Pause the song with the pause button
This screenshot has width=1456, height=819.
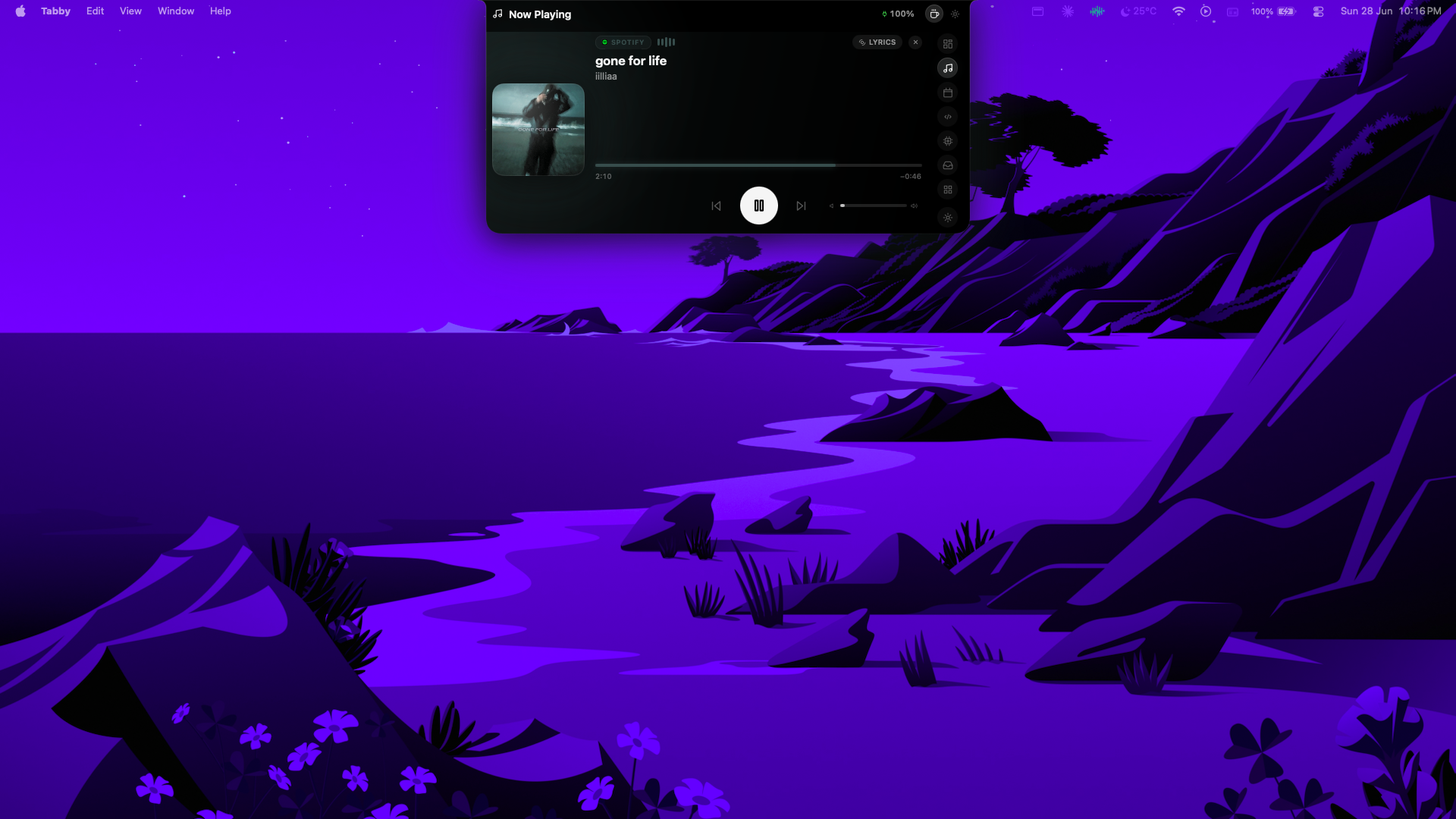(758, 206)
